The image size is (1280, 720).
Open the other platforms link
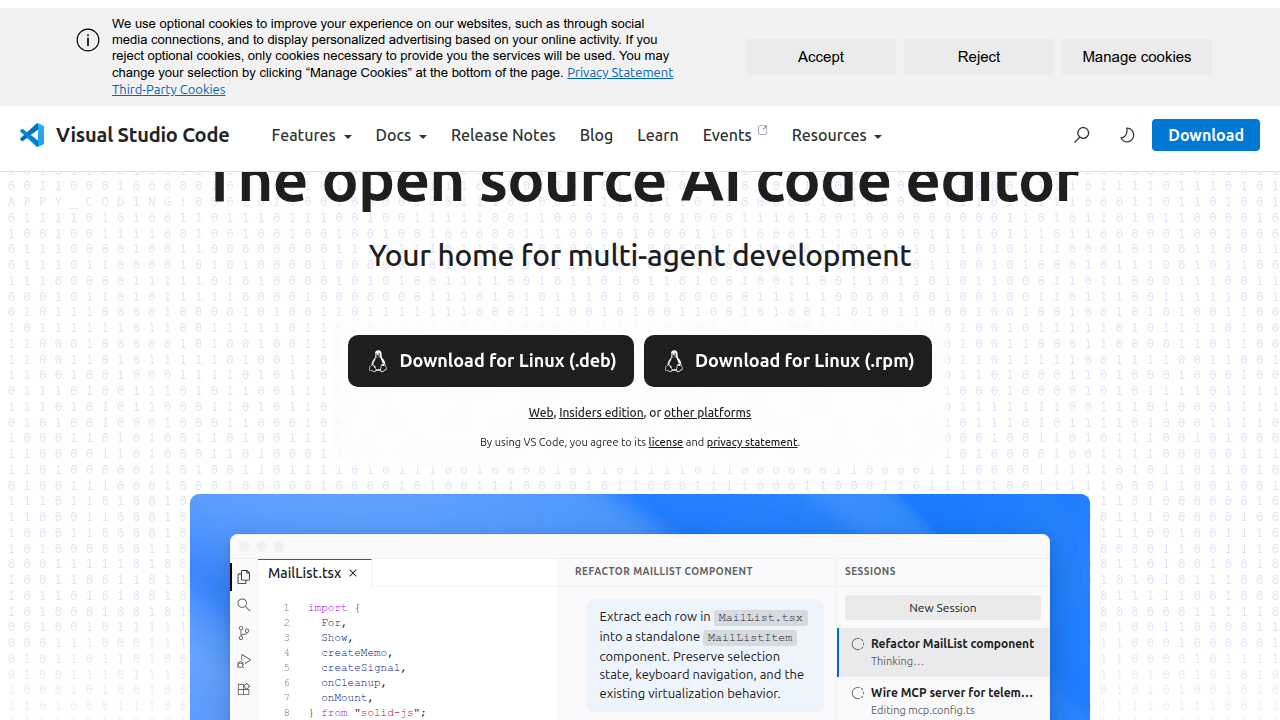(x=707, y=413)
